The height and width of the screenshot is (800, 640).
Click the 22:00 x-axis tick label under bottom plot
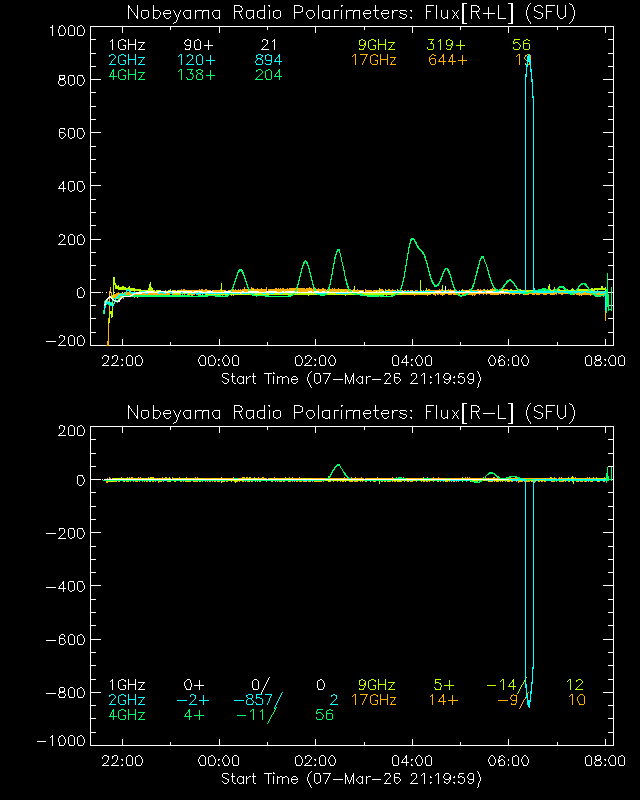tap(123, 762)
